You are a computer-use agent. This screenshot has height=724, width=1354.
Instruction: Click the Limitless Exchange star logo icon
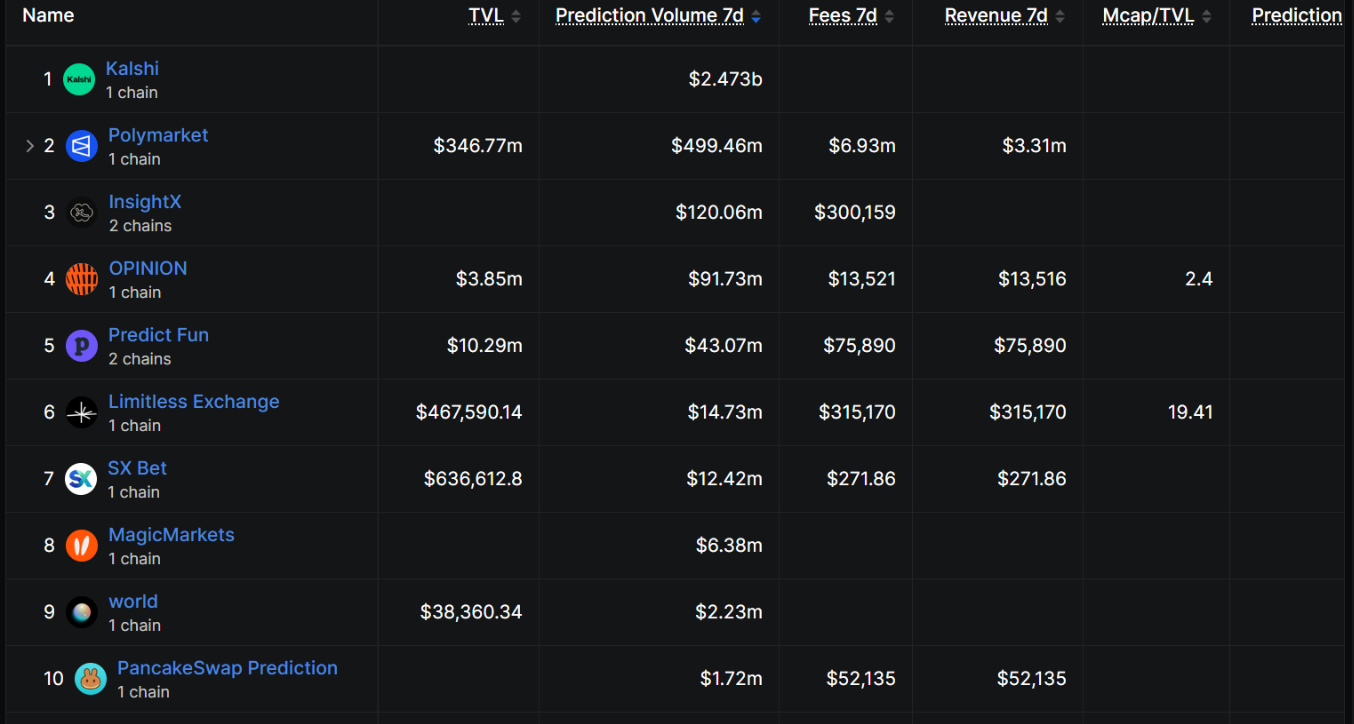click(x=82, y=412)
